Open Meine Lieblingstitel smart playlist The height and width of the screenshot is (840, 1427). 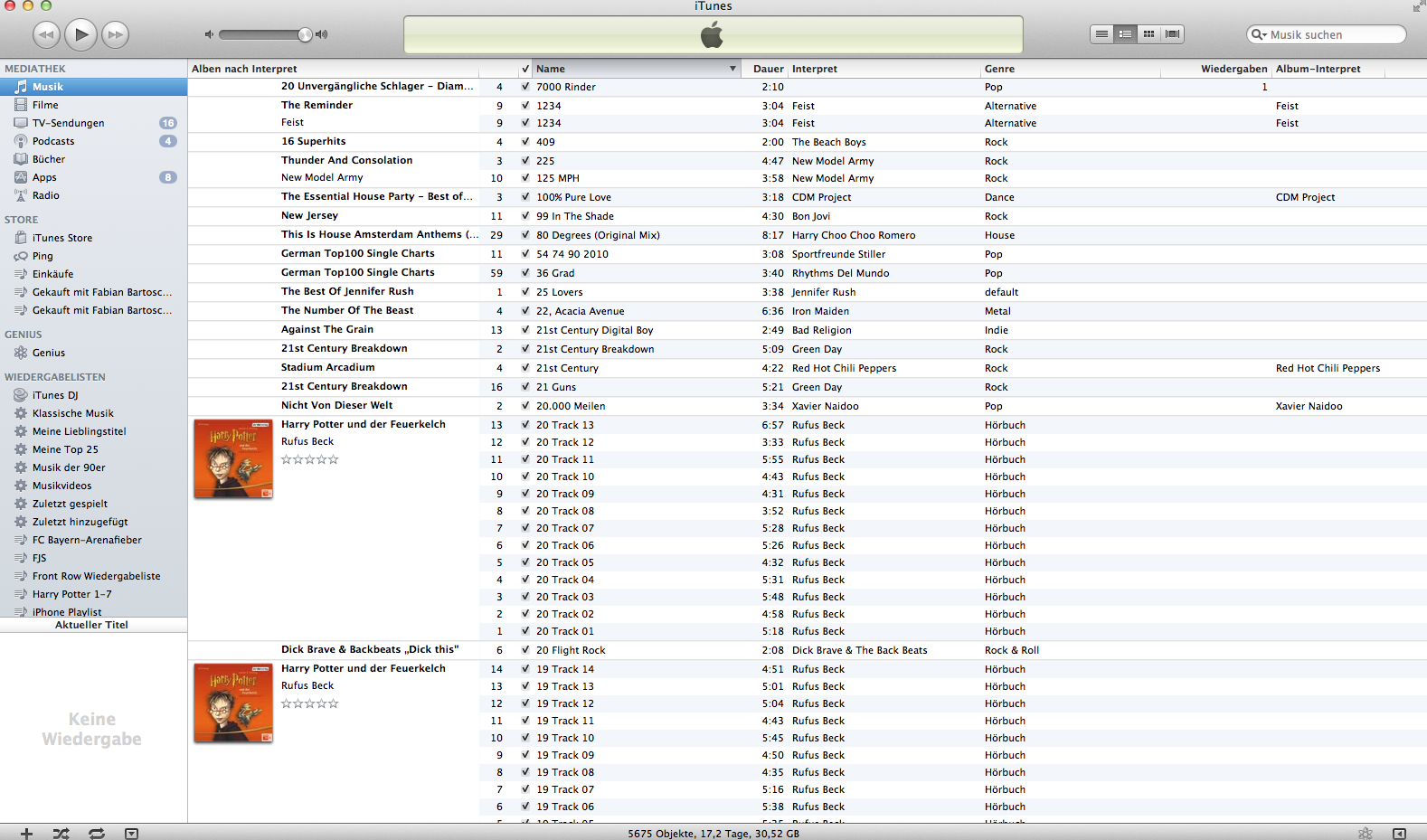93,431
